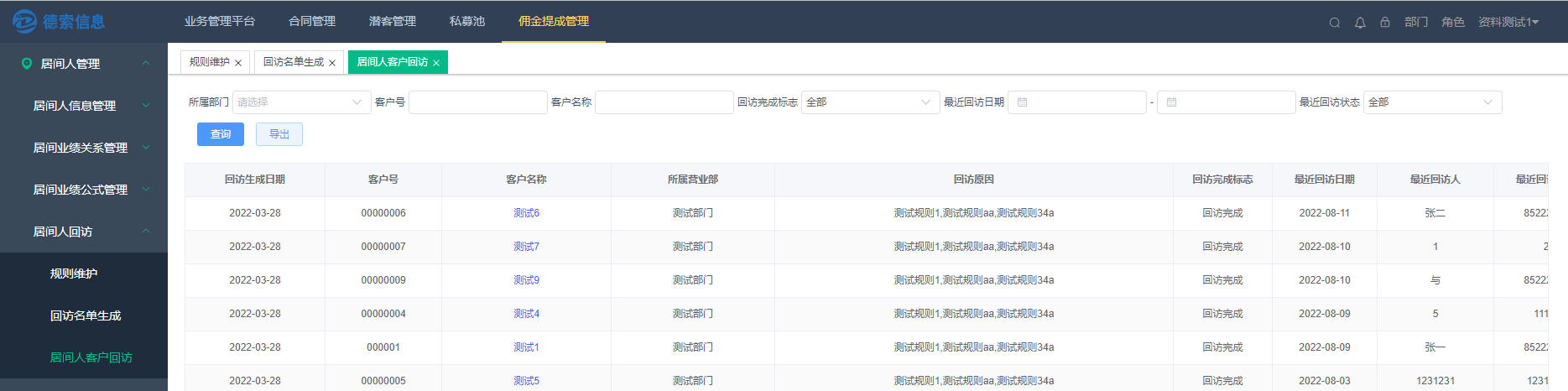1568x391 pixels.
Task: Open the 回访完成标志 dropdown
Action: [870, 102]
